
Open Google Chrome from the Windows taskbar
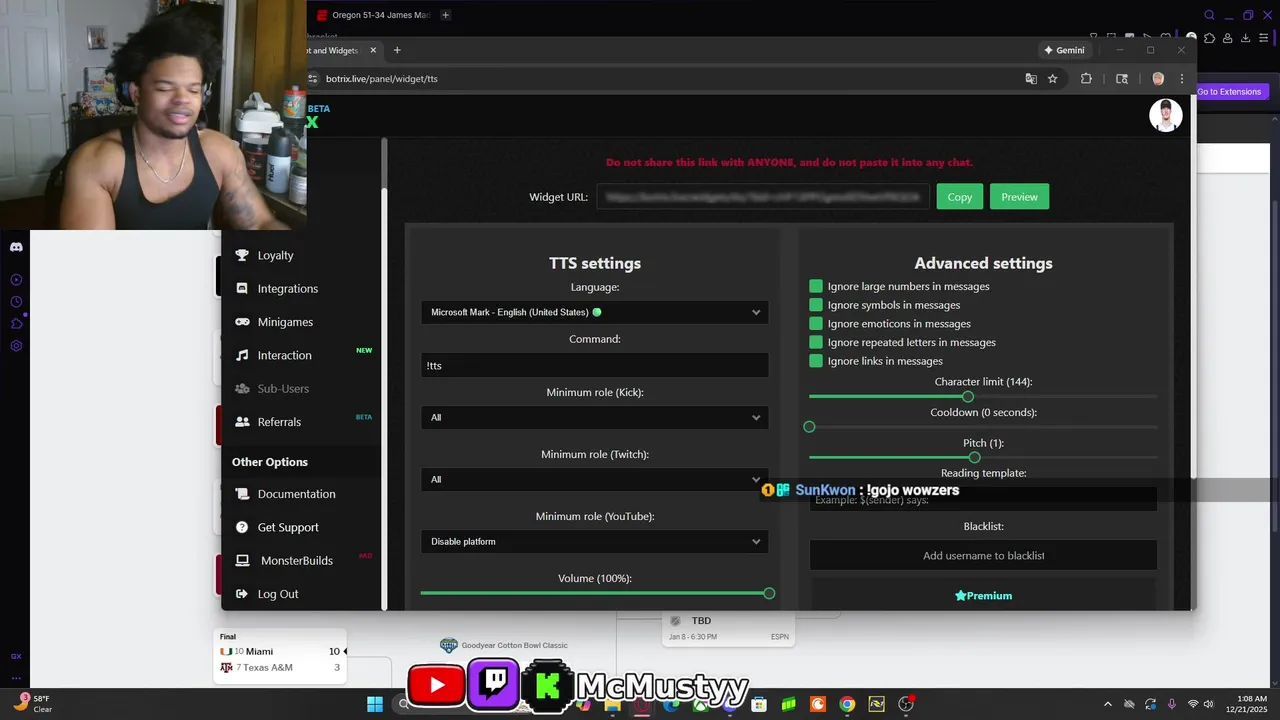pyautogui.click(x=847, y=704)
